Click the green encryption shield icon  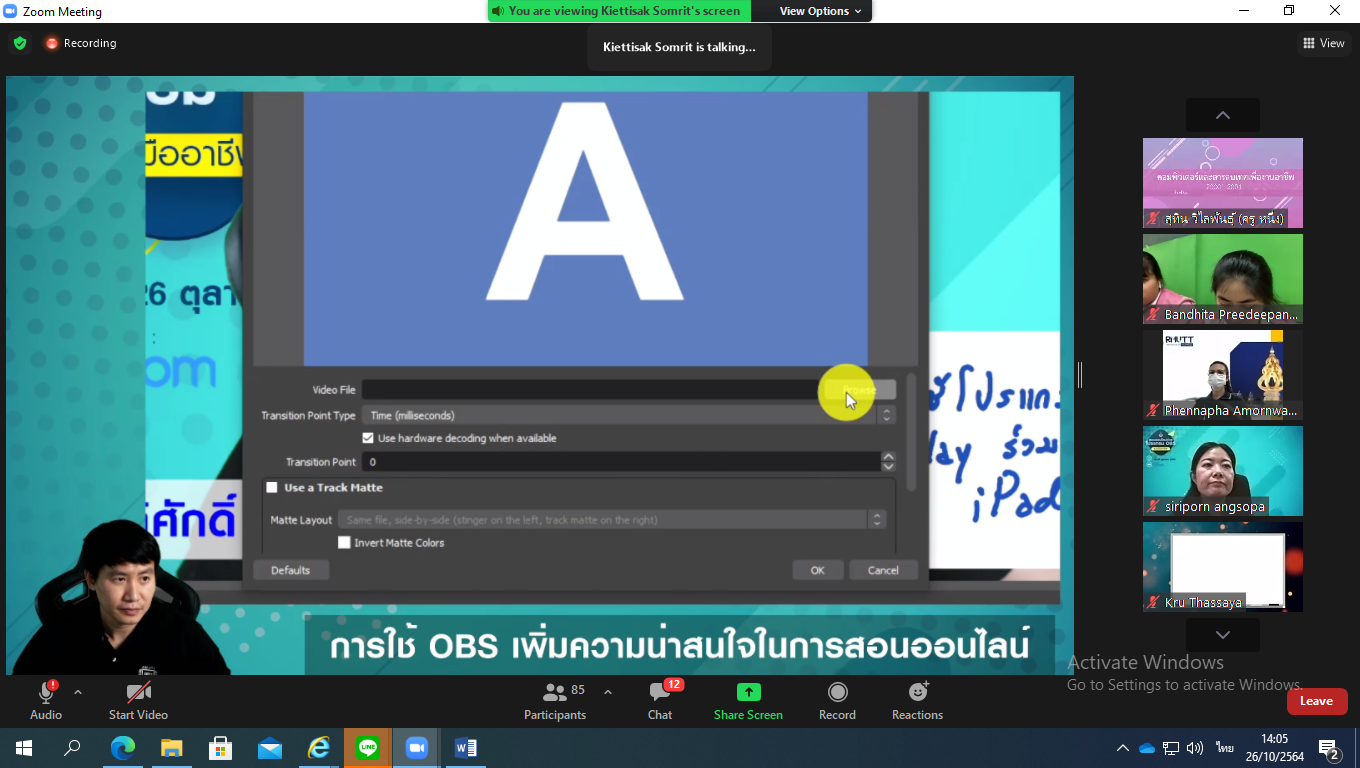point(20,43)
